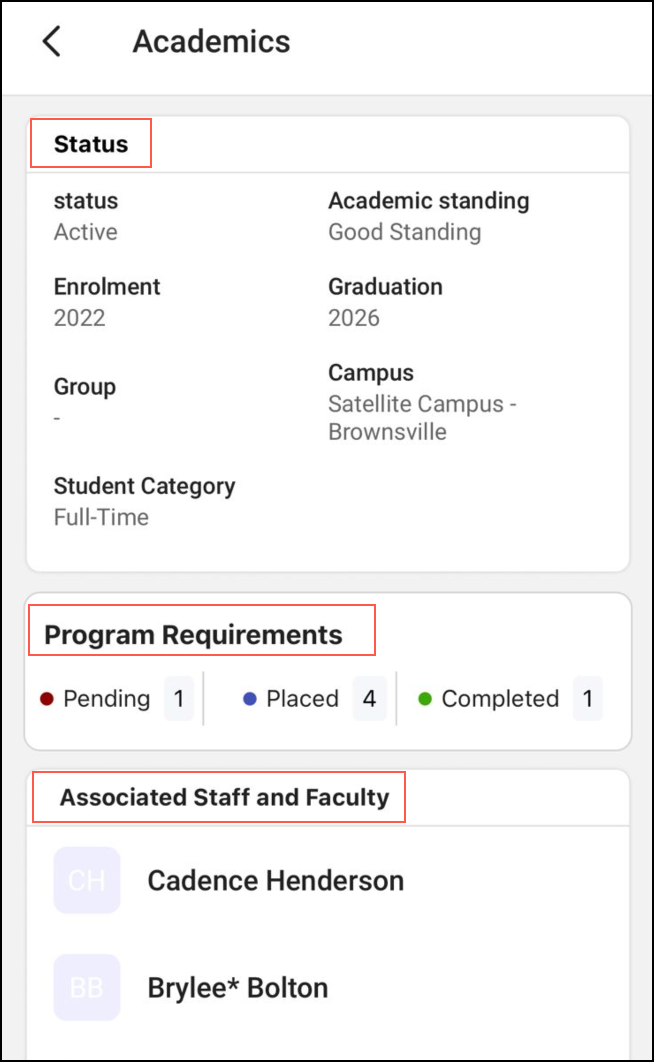Select the BB avatar for Brylee* Bolton
Screen dimensions: 654x1062
pyautogui.click(x=86, y=987)
